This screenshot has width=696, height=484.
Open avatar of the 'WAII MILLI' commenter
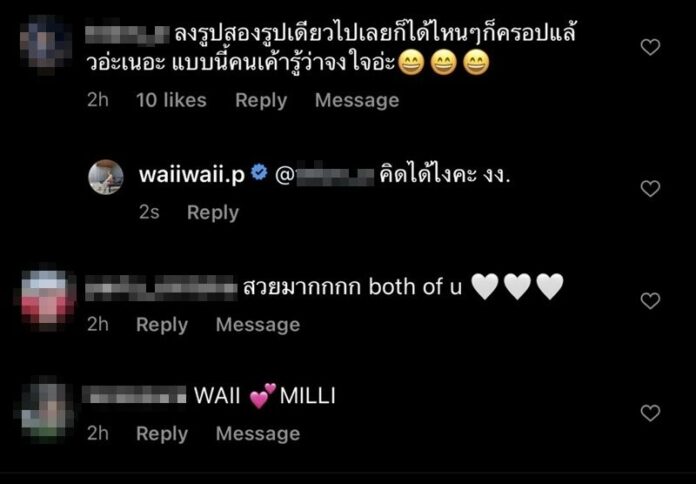click(46, 409)
